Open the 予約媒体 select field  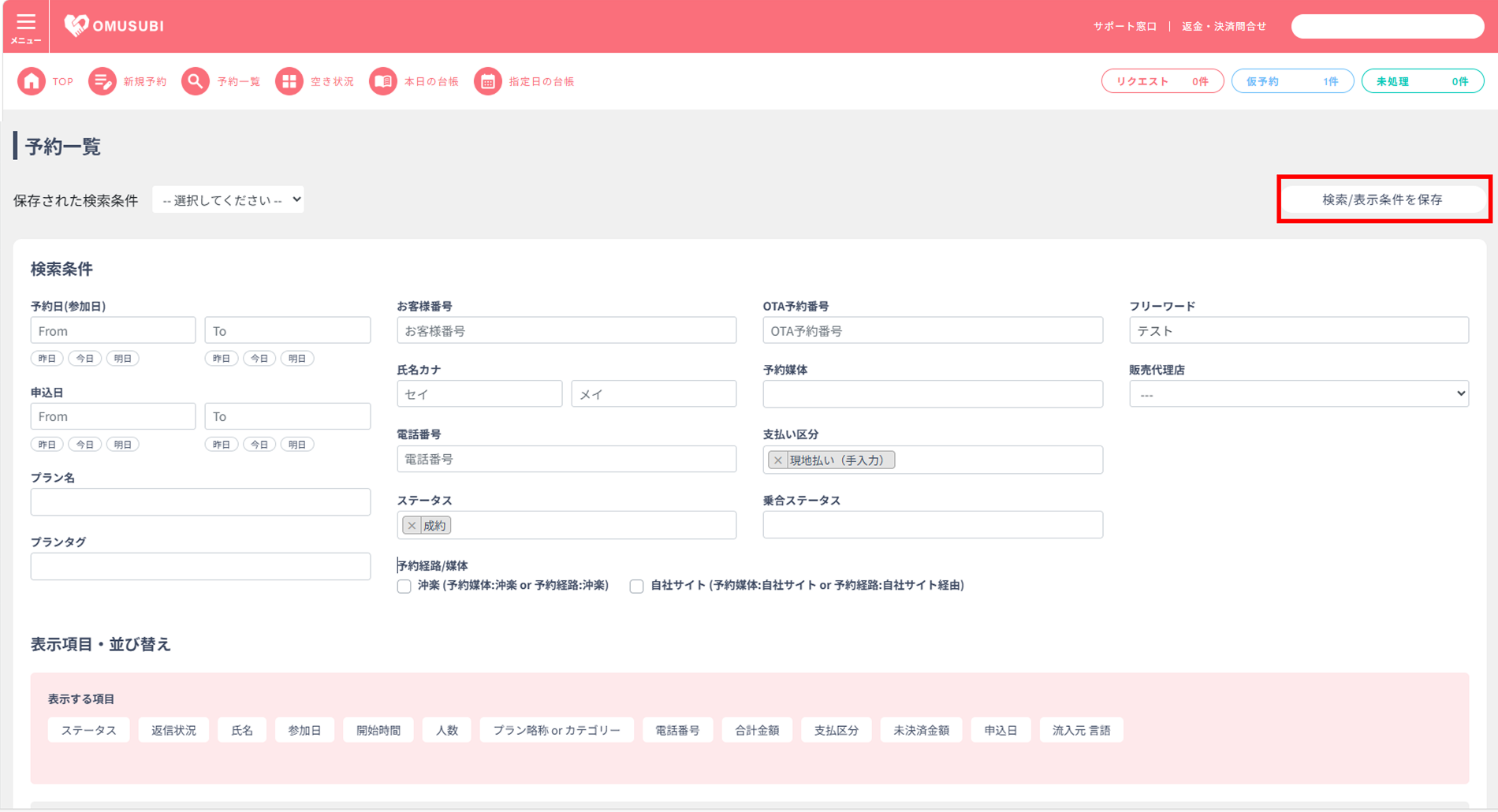coord(933,394)
